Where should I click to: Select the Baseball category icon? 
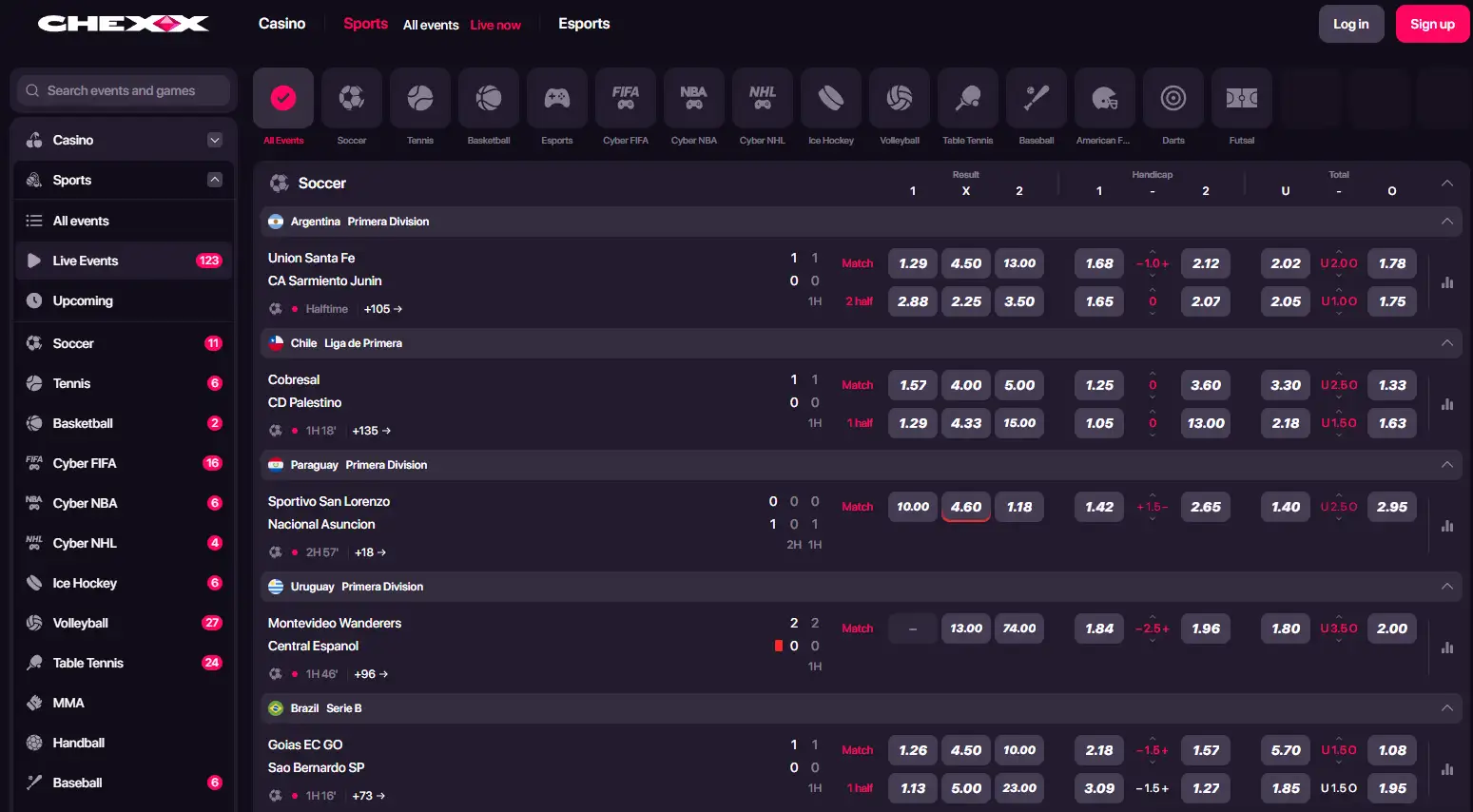click(x=1037, y=98)
